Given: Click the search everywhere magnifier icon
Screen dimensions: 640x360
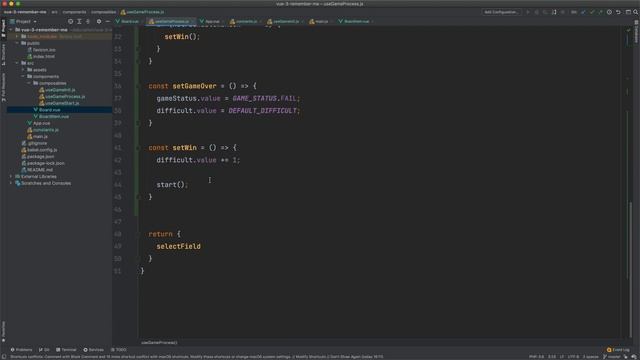Looking at the screenshot, I should [636, 12].
